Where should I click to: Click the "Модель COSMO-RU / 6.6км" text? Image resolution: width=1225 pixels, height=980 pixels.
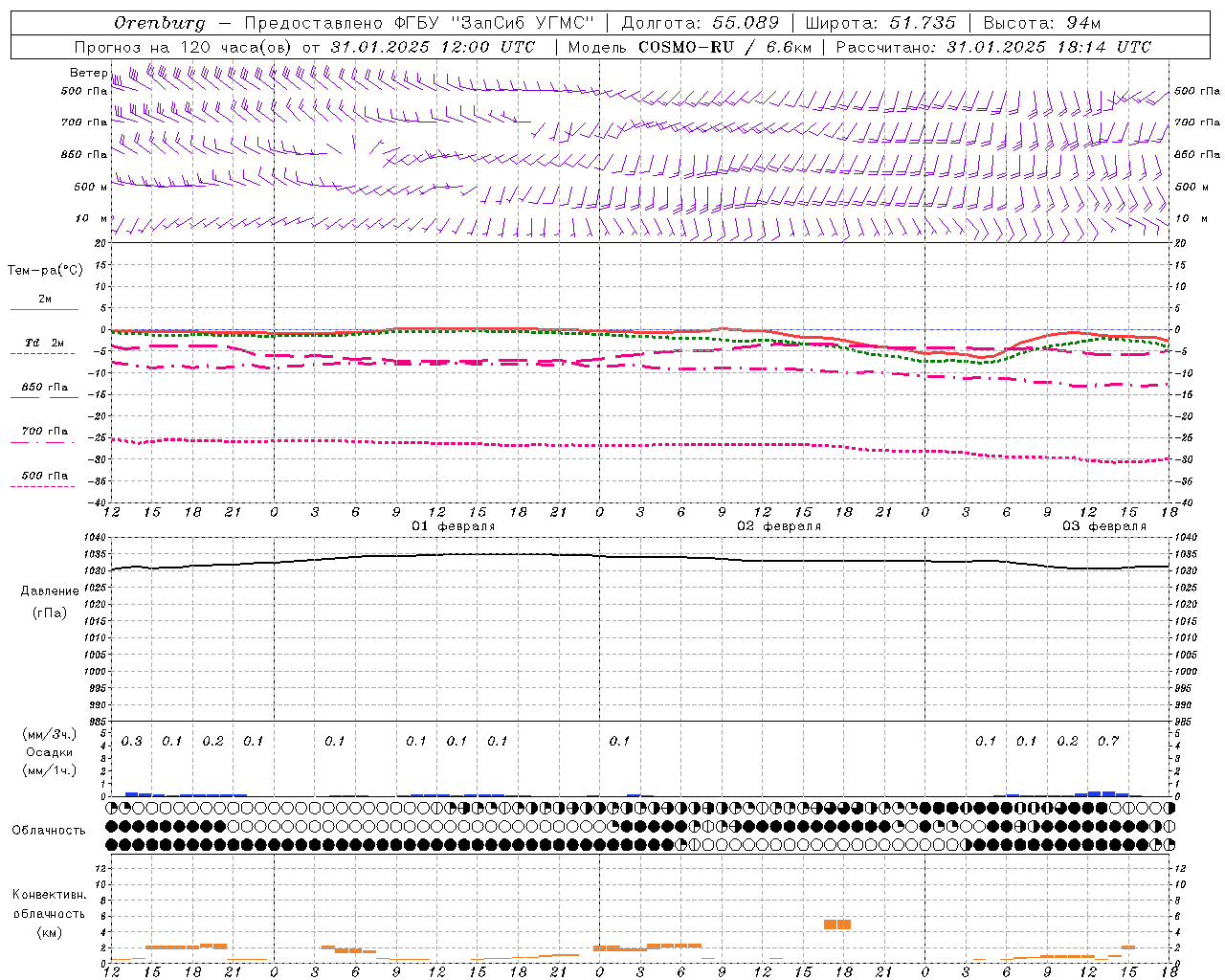[x=689, y=47]
